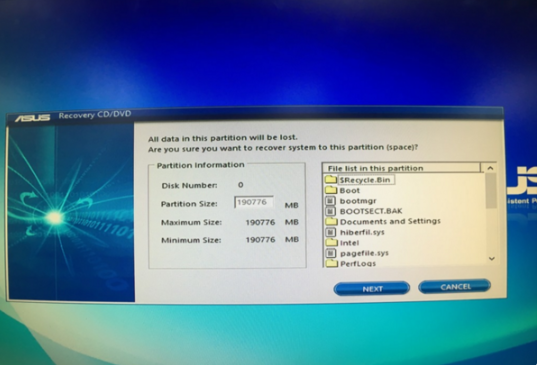Click the Partition Size input field
Viewport: 537px width, 365px height.
point(254,202)
